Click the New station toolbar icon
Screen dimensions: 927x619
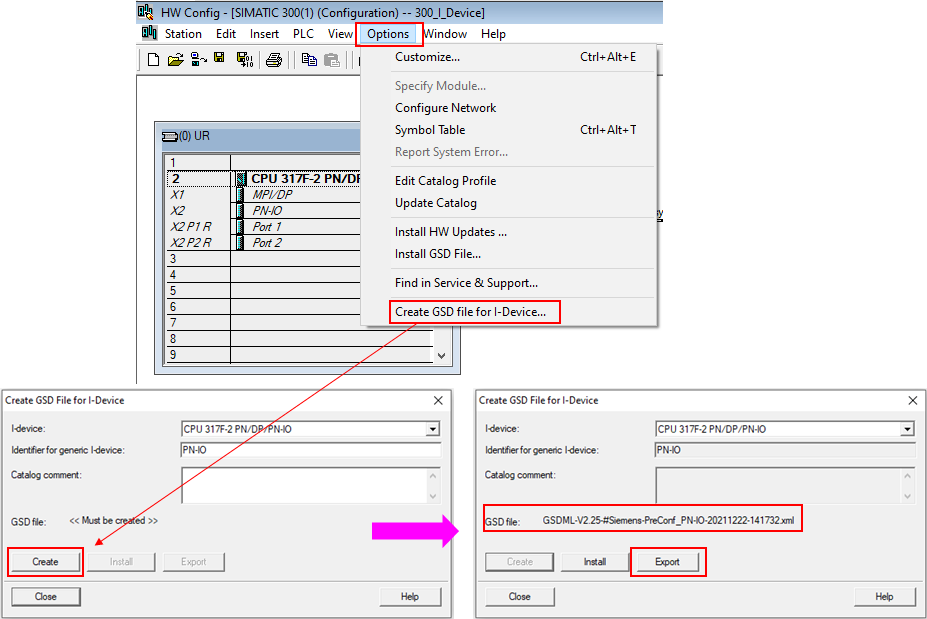153,60
